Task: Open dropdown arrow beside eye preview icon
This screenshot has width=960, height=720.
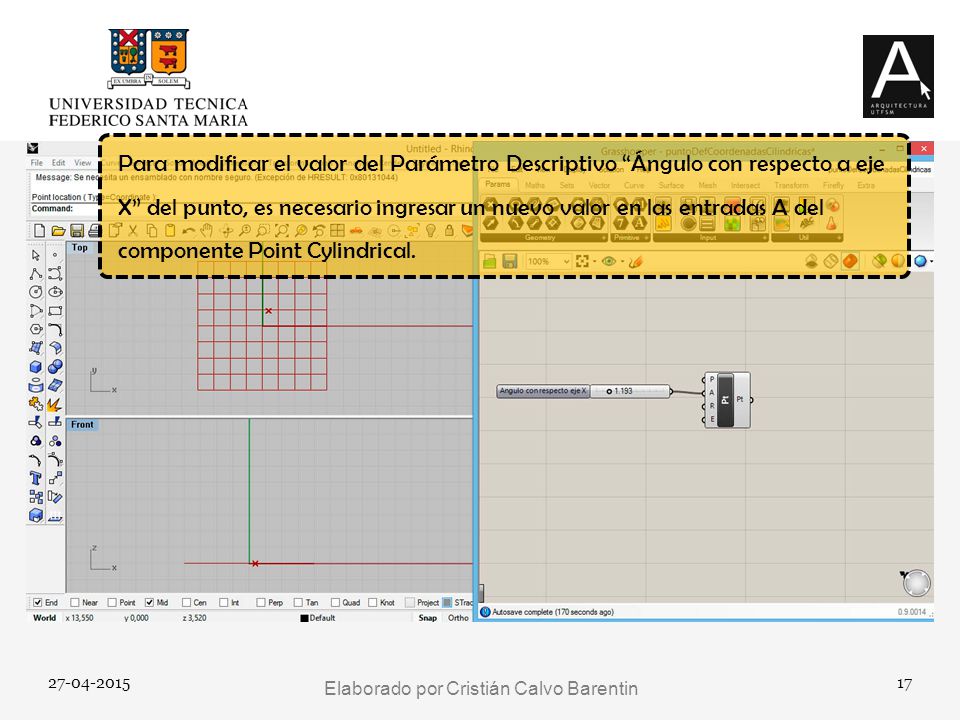Action: (x=622, y=262)
